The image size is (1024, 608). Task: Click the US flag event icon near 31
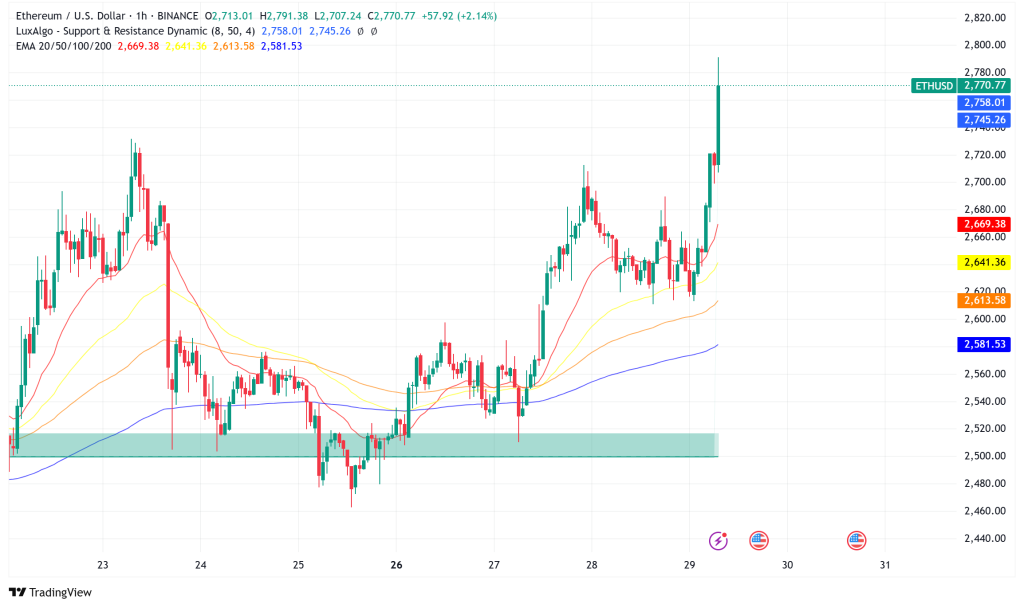(x=856, y=540)
